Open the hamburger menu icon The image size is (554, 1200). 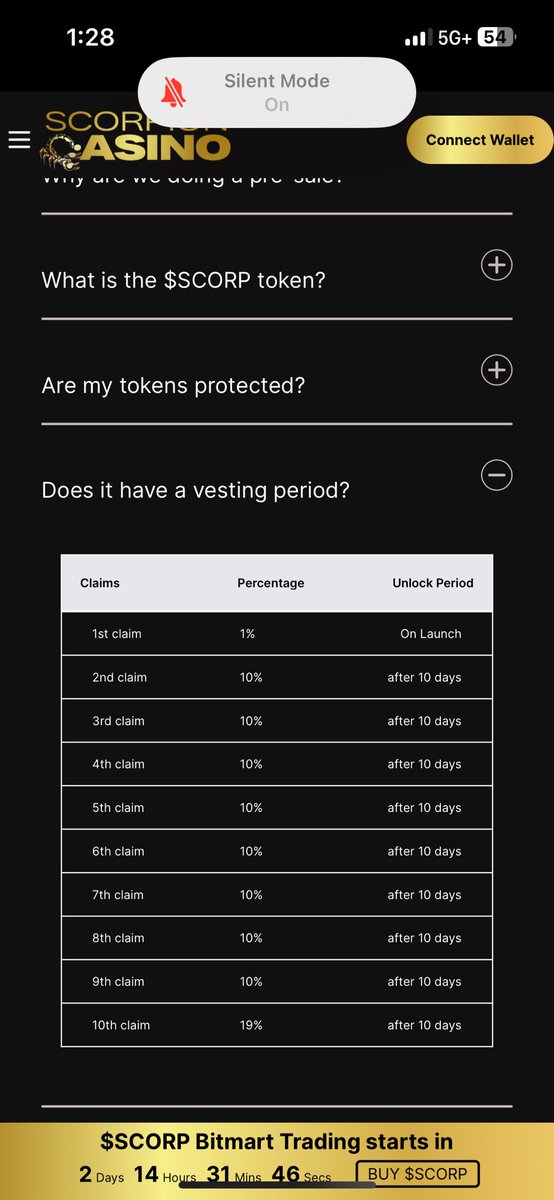pyautogui.click(x=20, y=140)
